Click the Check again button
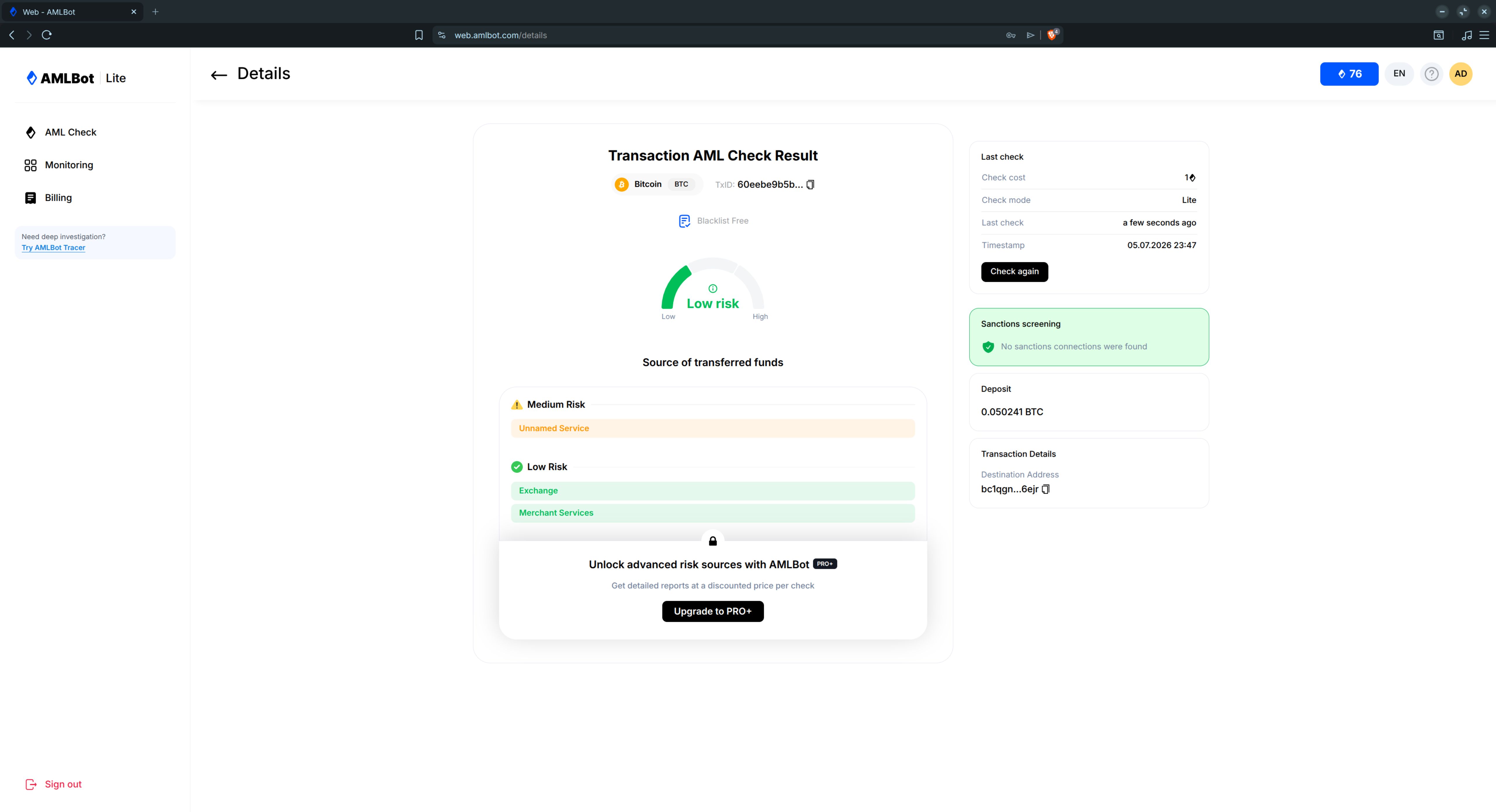The height and width of the screenshot is (812, 1496). [1014, 272]
